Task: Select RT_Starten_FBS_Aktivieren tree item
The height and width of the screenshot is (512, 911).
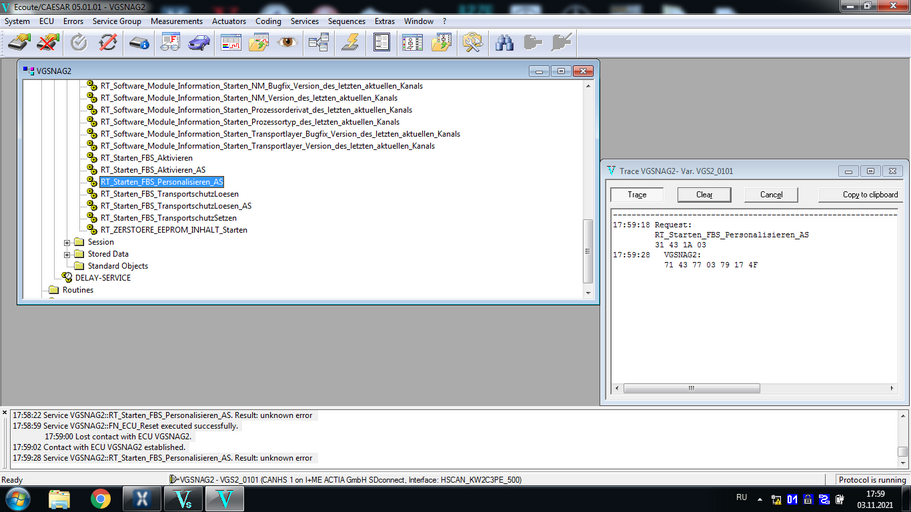Action: click(146, 158)
